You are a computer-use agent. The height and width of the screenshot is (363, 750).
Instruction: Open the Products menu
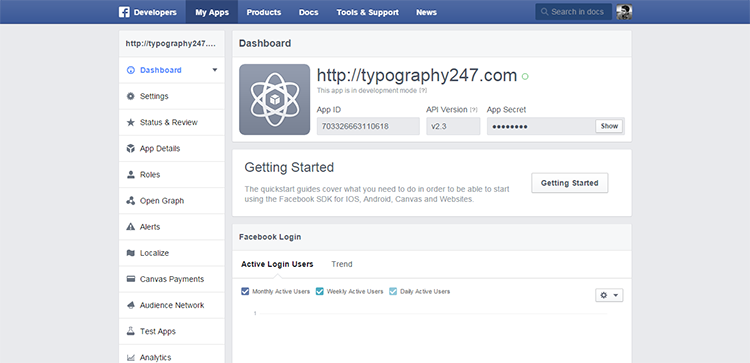[264, 12]
